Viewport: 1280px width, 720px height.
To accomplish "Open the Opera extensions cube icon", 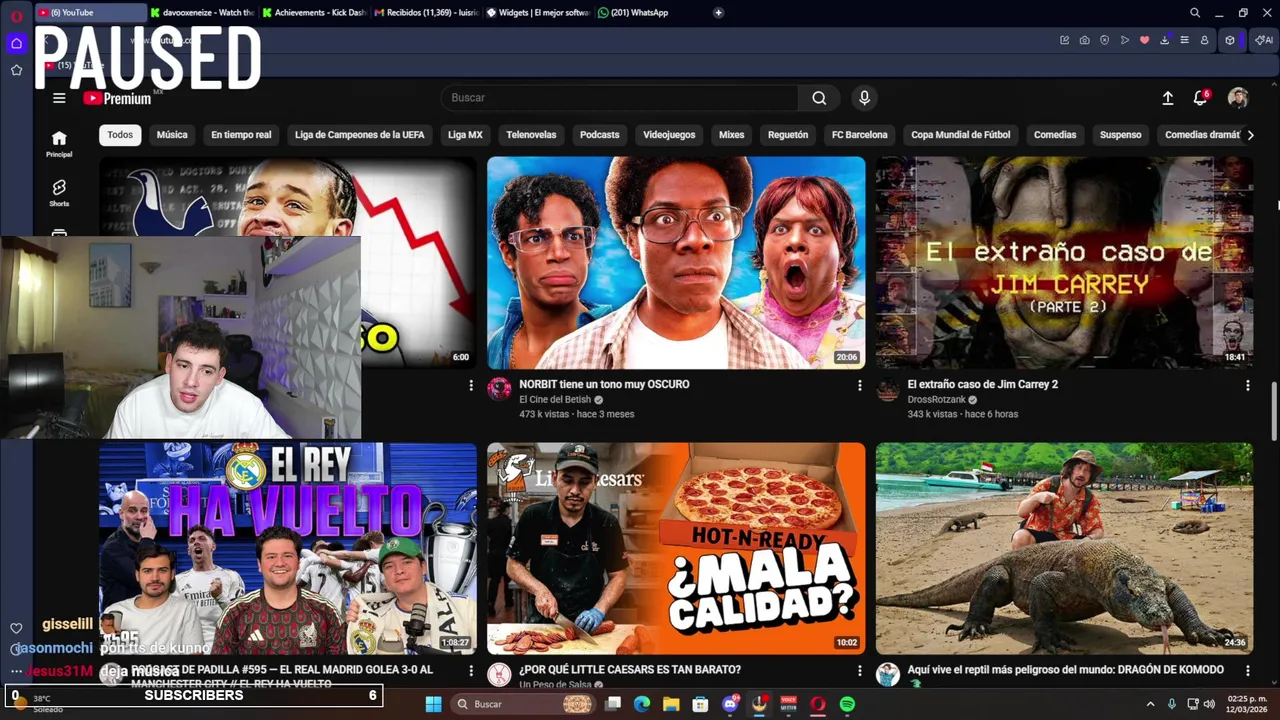I will 1230,40.
